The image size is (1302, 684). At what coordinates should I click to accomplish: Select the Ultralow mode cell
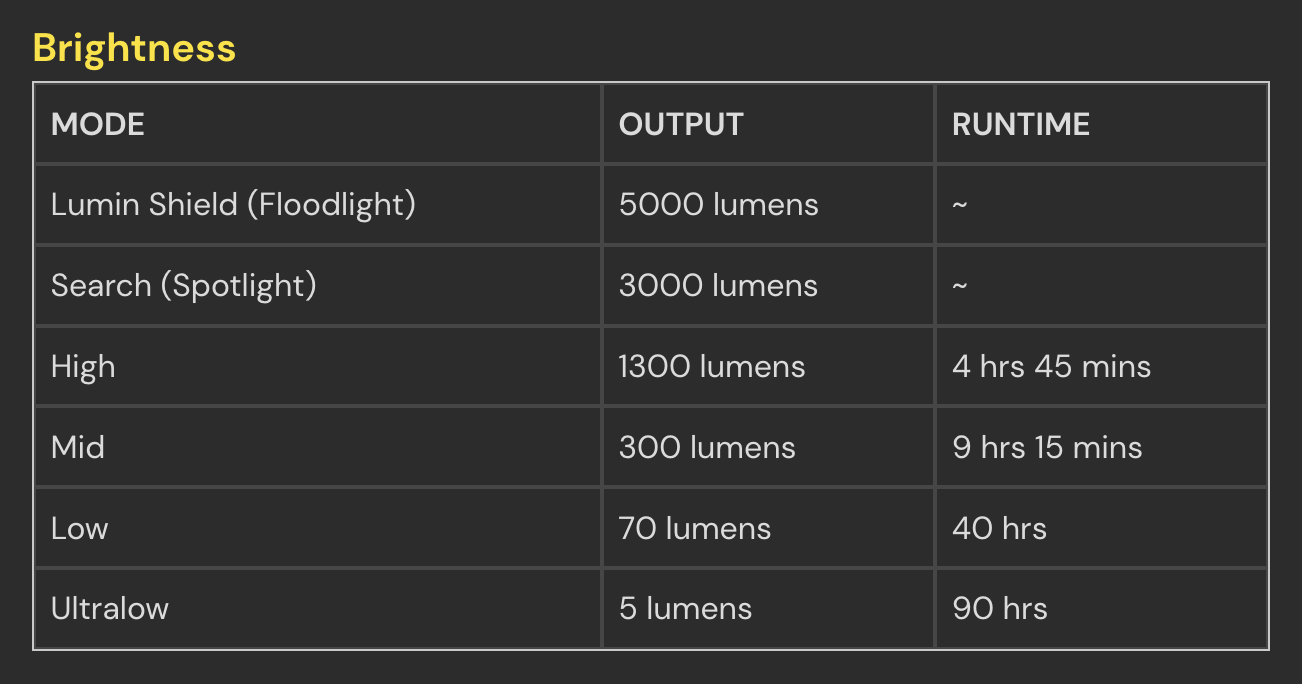click(318, 608)
